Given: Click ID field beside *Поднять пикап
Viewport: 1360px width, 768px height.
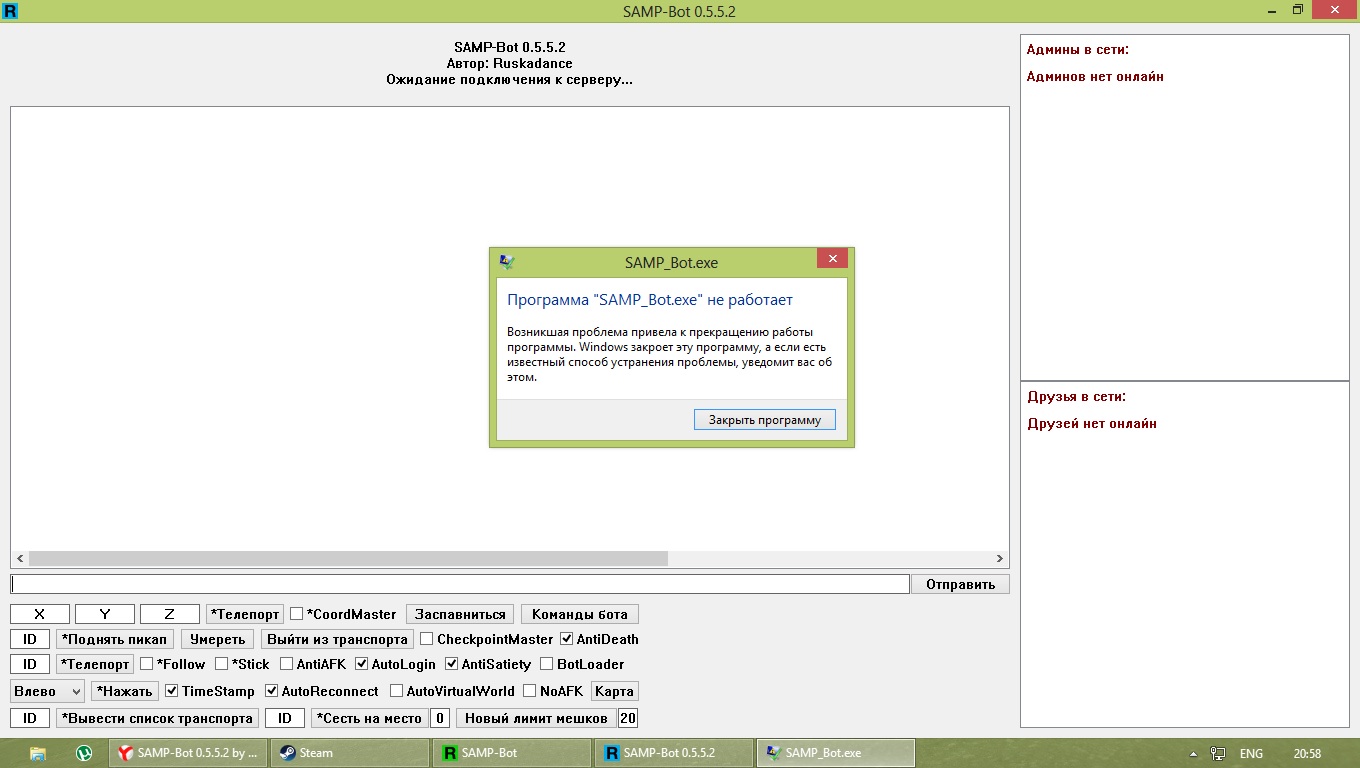Looking at the screenshot, I should (30, 639).
